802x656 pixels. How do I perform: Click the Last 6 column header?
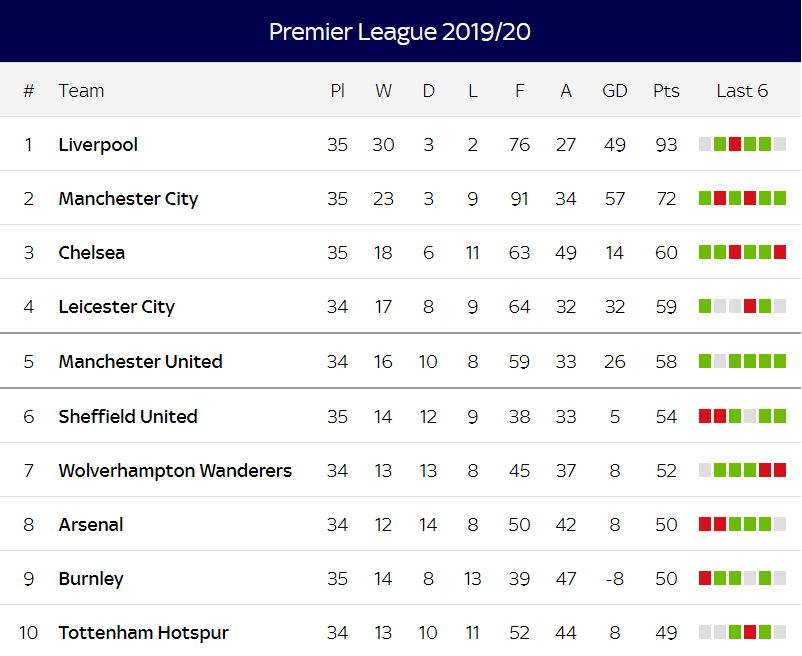coord(742,91)
